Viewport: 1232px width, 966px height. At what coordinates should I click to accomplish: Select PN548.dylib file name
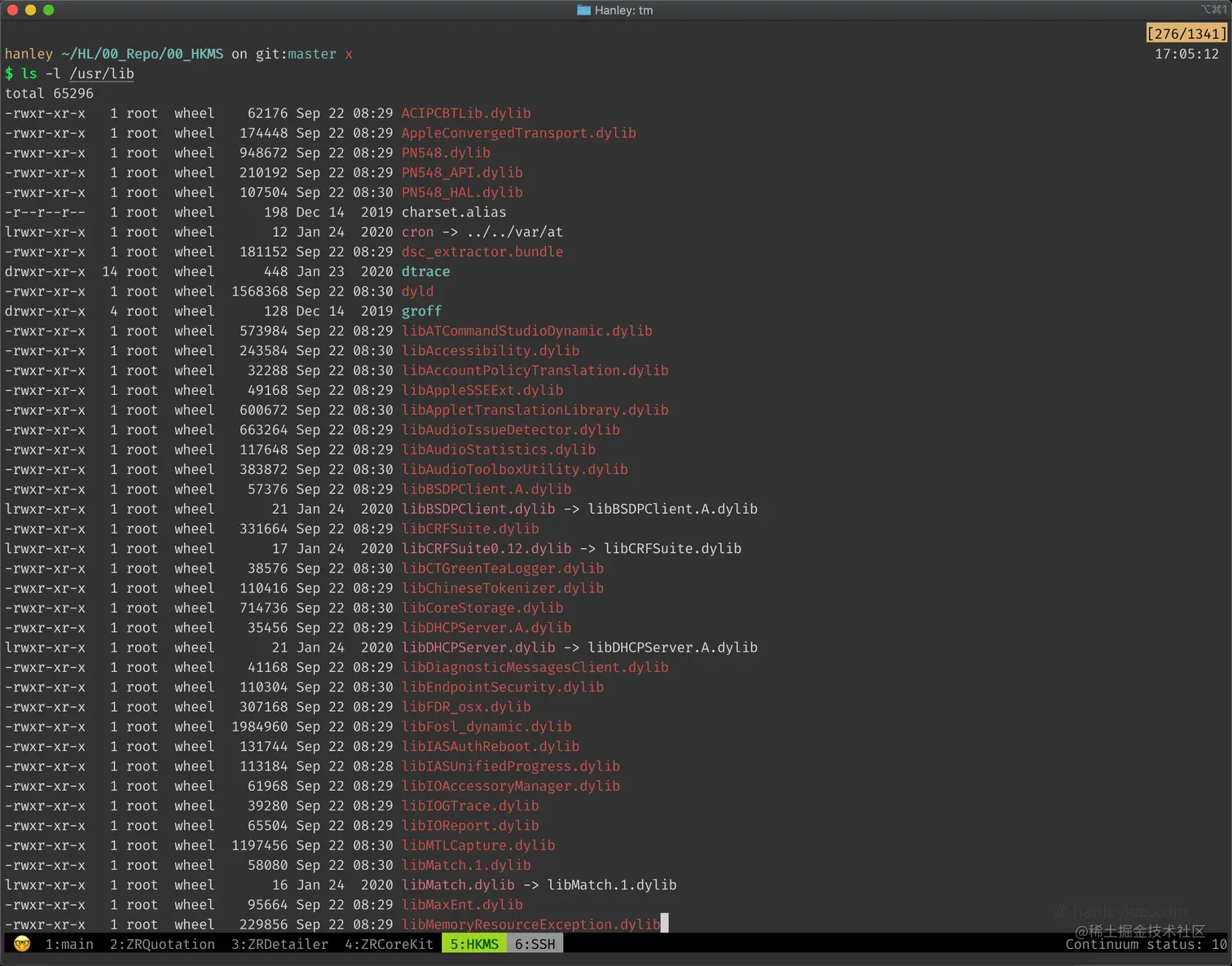click(x=446, y=152)
